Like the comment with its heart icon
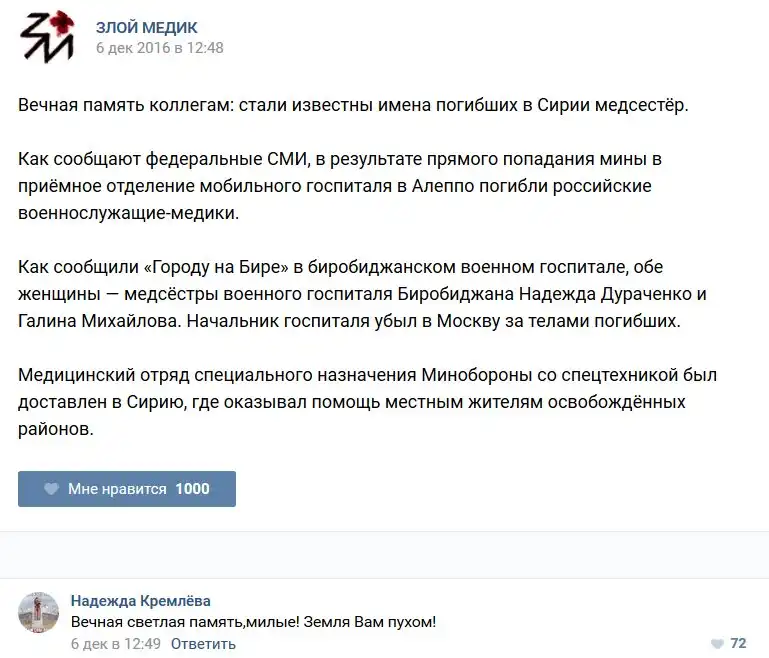The height and width of the screenshot is (658, 769). [716, 643]
